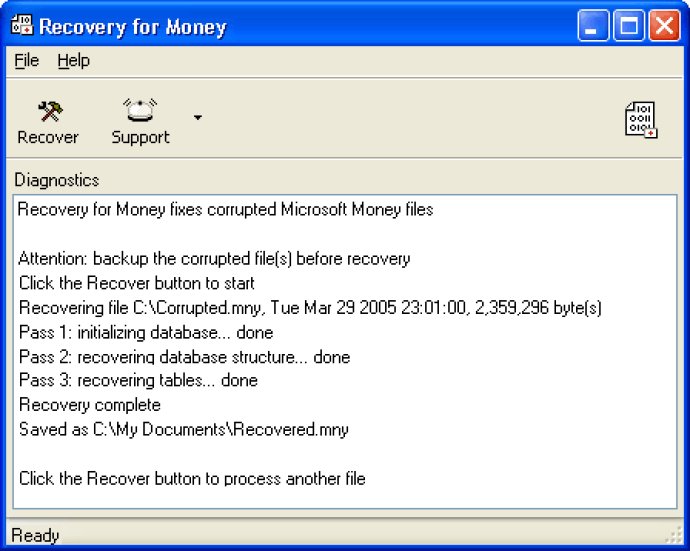Select the 'Recovery complete' line
The width and height of the screenshot is (690, 551).
[x=90, y=405]
